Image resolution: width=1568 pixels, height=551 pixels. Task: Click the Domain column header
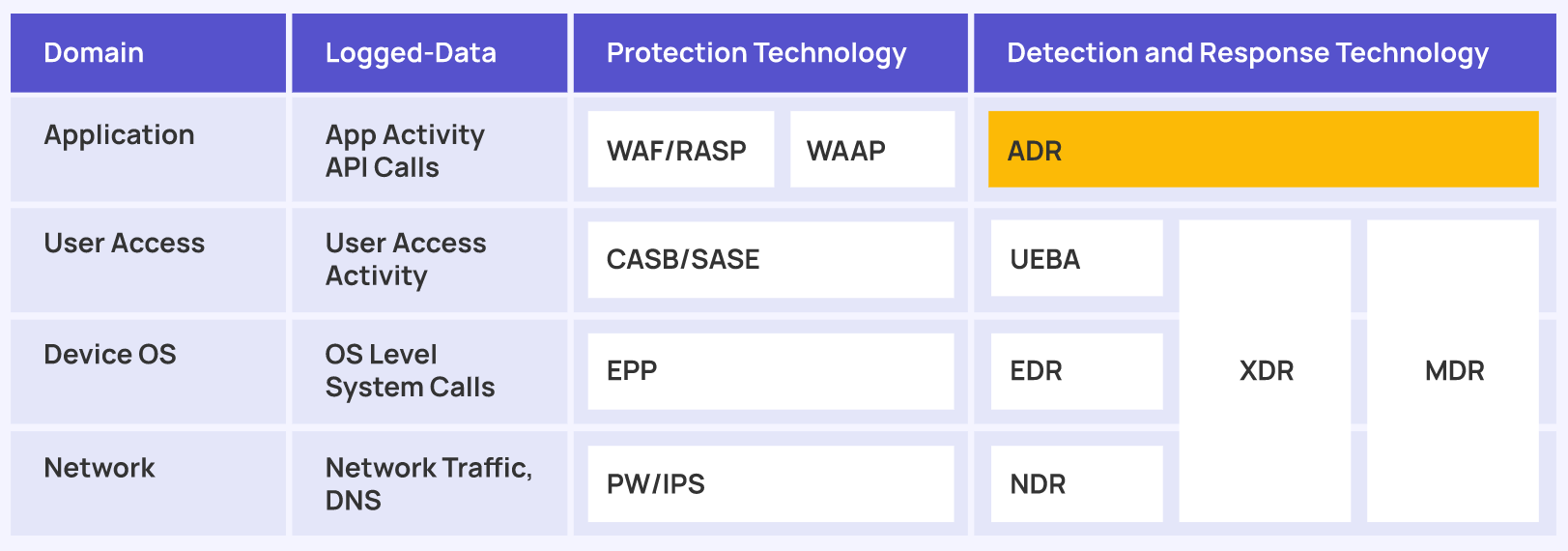pos(148,53)
